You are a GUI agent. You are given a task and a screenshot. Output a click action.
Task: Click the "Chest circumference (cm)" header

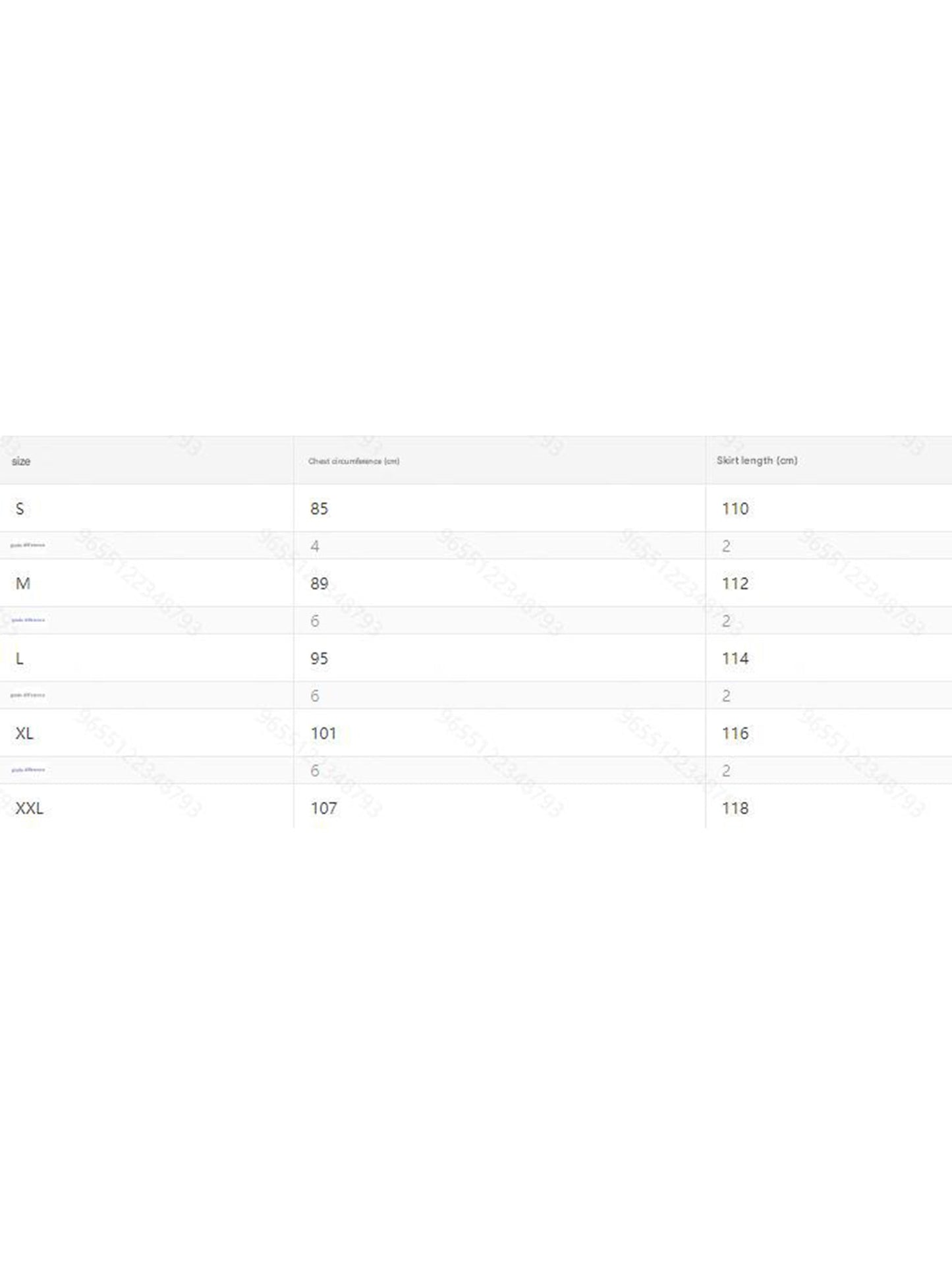354,461
